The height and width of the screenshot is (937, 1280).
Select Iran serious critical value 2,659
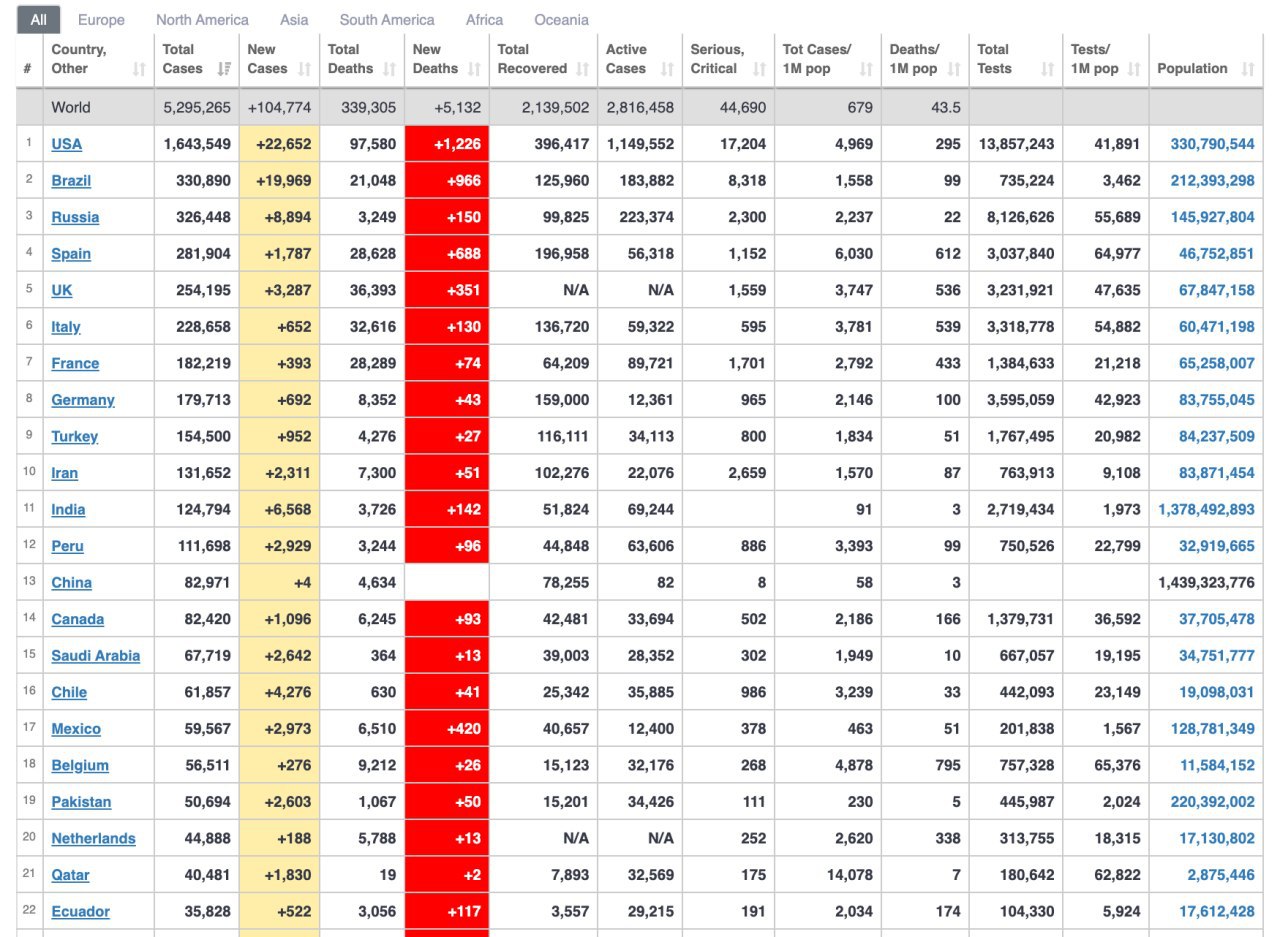pyautogui.click(x=748, y=473)
